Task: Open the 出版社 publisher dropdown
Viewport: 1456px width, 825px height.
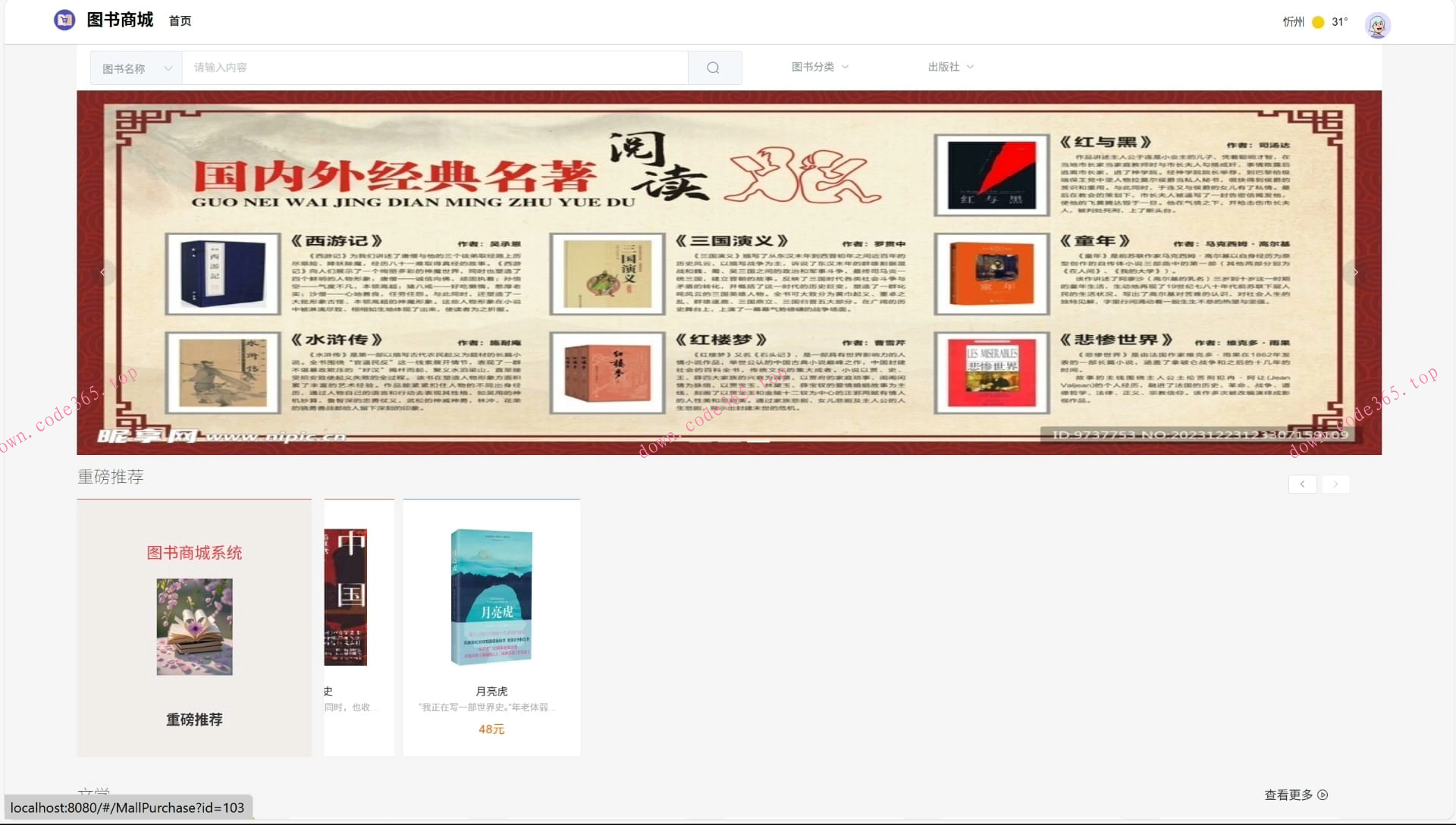Action: pos(950,67)
